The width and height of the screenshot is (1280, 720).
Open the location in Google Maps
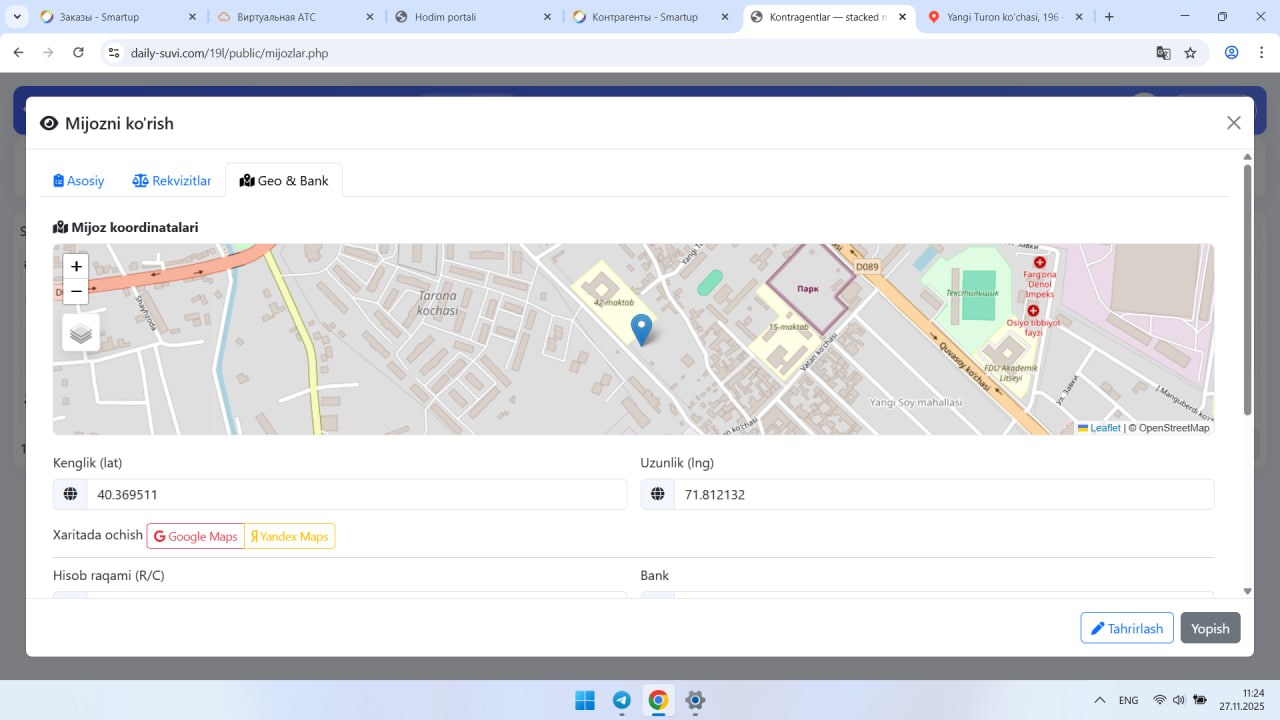(196, 536)
